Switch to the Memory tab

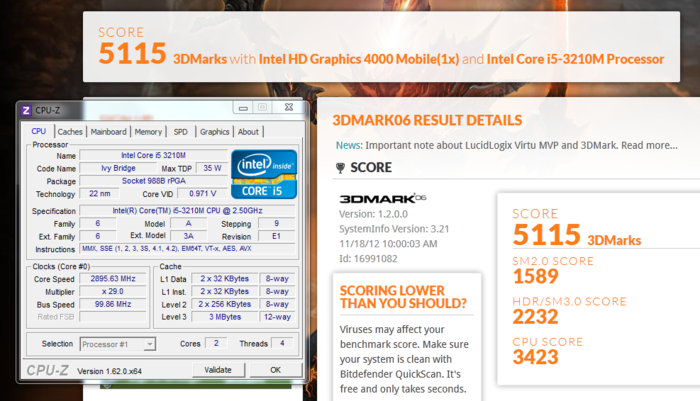148,132
